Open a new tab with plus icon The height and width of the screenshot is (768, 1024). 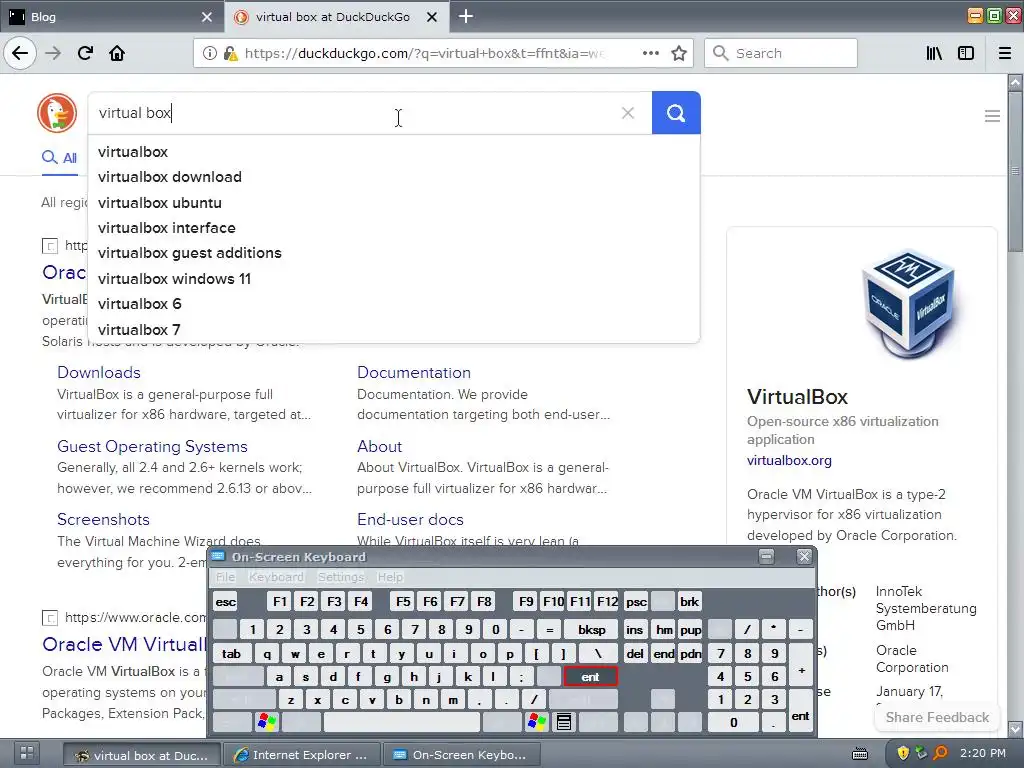(x=466, y=16)
